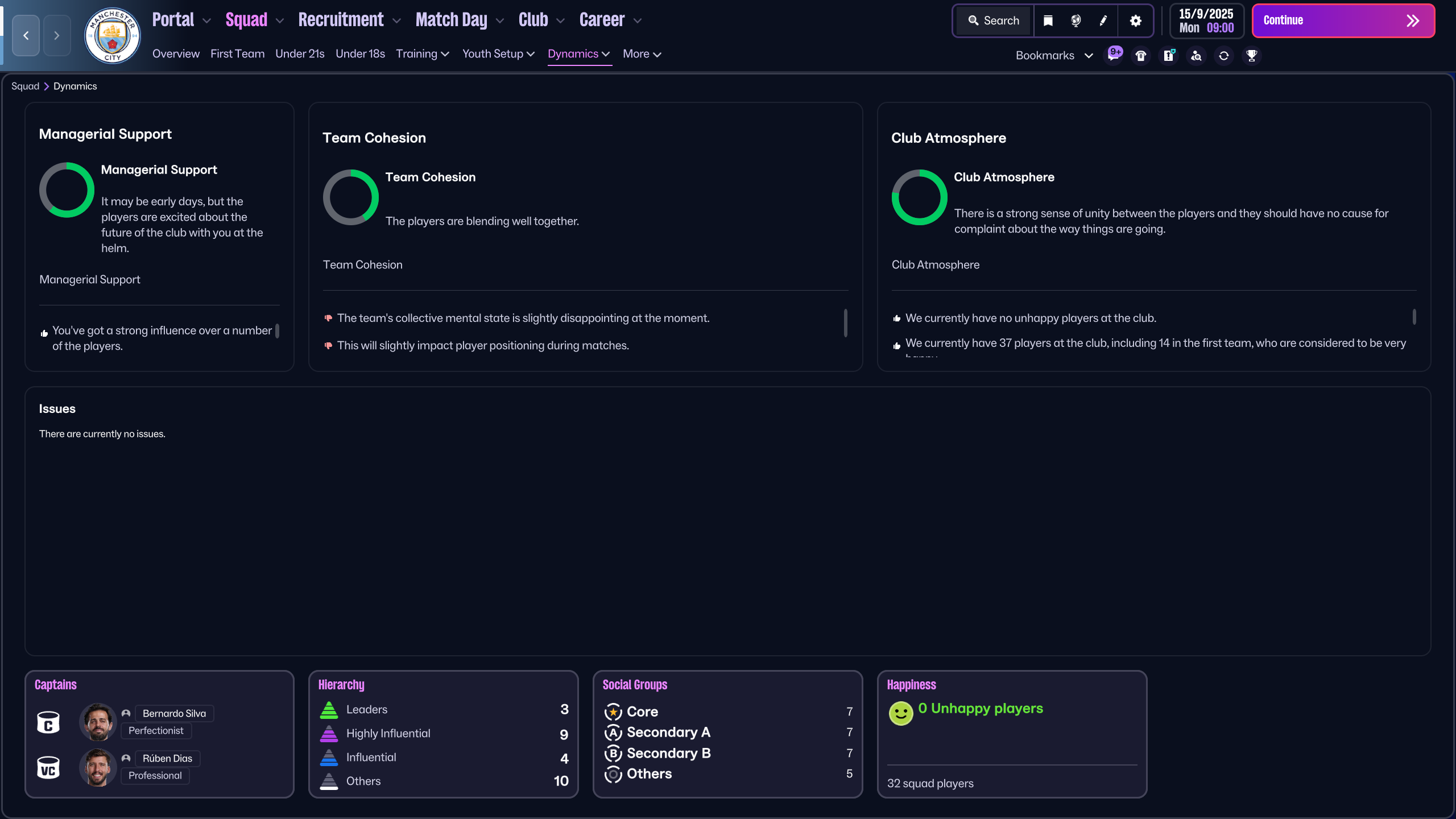This screenshot has height=819, width=1456.
Task: Click the transfers refresh arrows icon
Action: [x=1223, y=55]
